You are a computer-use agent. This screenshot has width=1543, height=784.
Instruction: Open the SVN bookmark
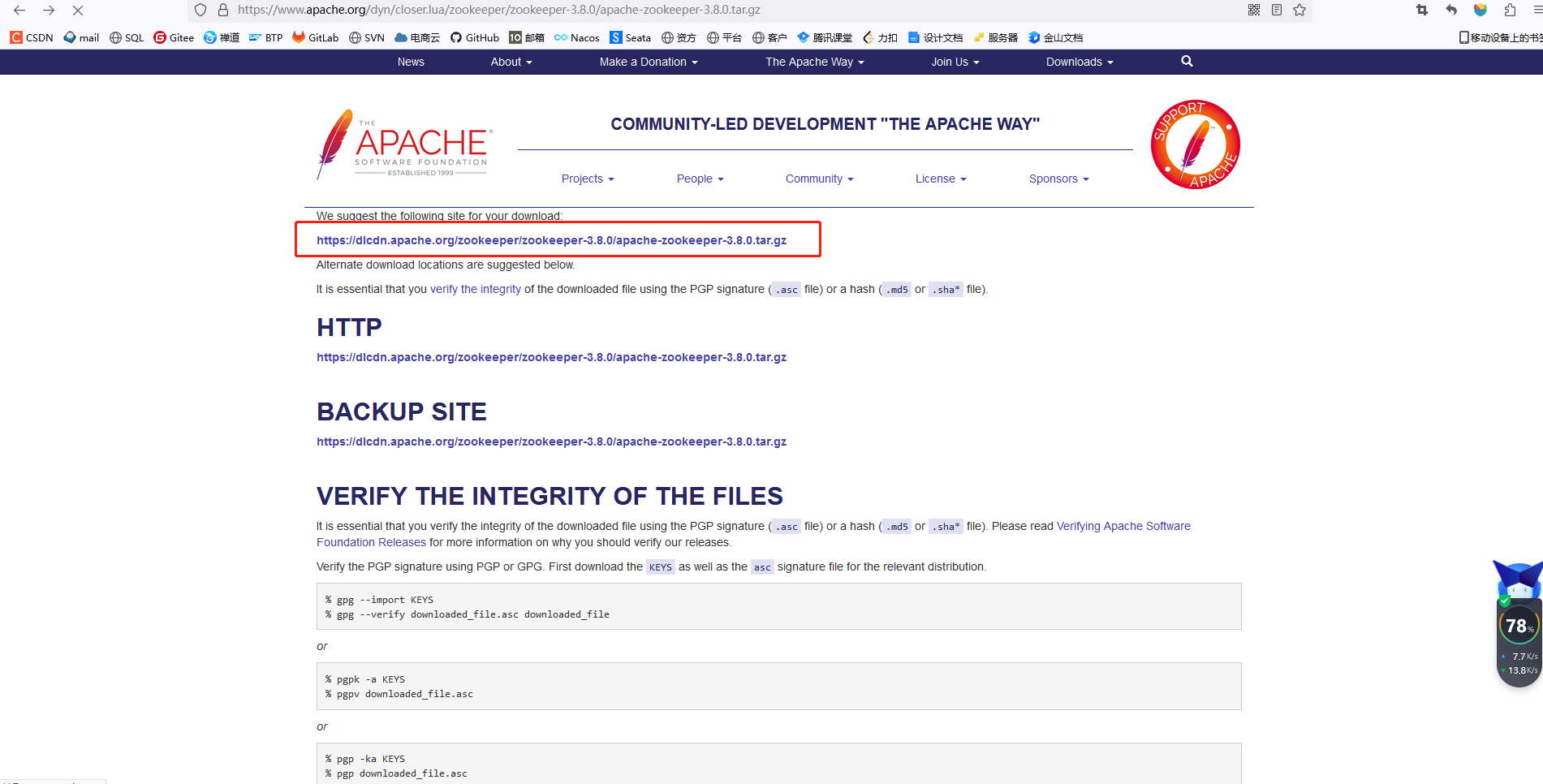point(367,37)
